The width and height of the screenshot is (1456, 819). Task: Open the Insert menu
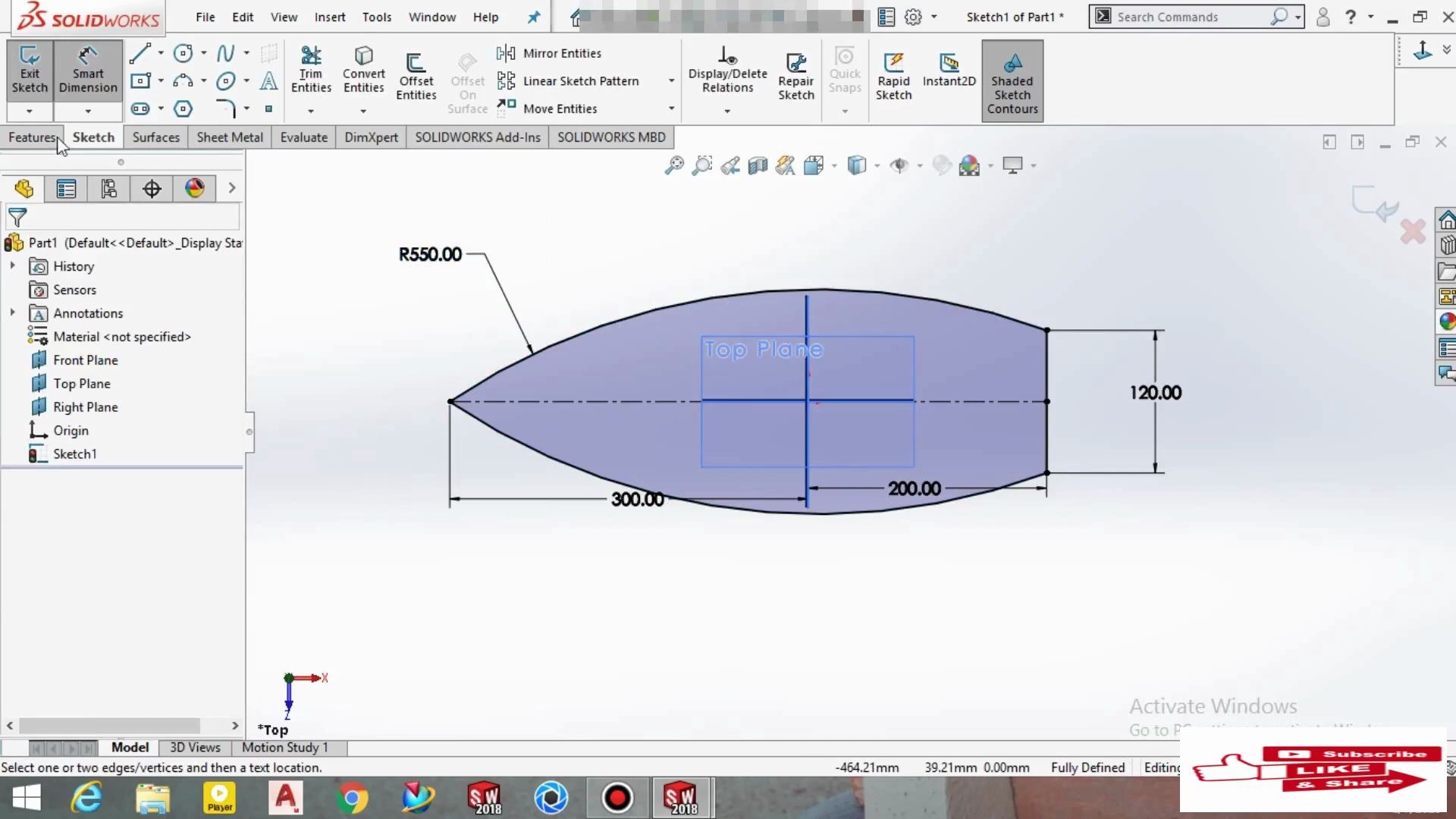point(330,17)
